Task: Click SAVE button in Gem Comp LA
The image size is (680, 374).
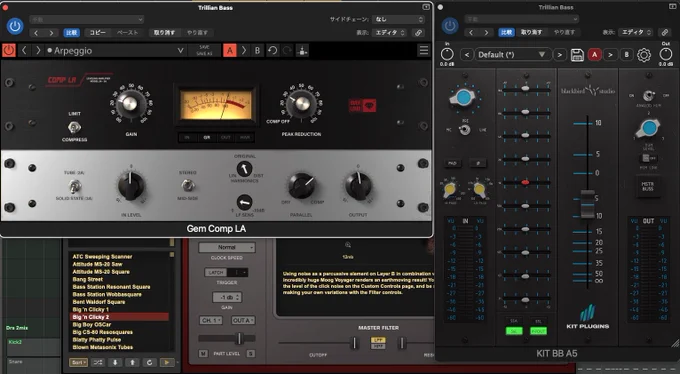Action: [204, 47]
